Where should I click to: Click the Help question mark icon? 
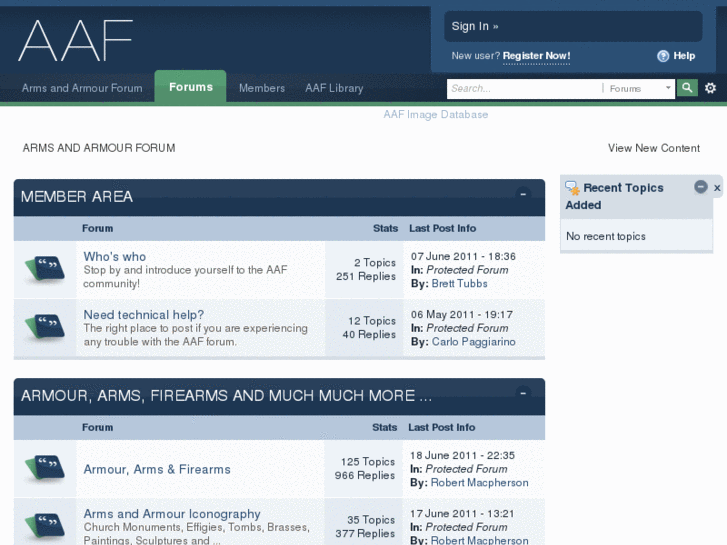663,56
